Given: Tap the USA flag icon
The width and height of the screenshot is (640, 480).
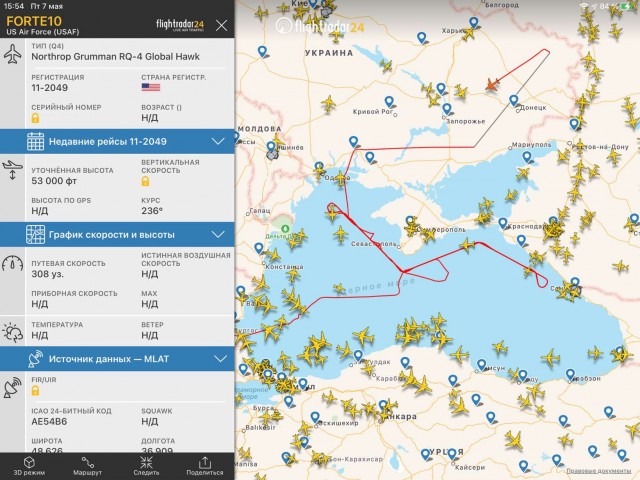Looking at the screenshot, I should point(151,87).
